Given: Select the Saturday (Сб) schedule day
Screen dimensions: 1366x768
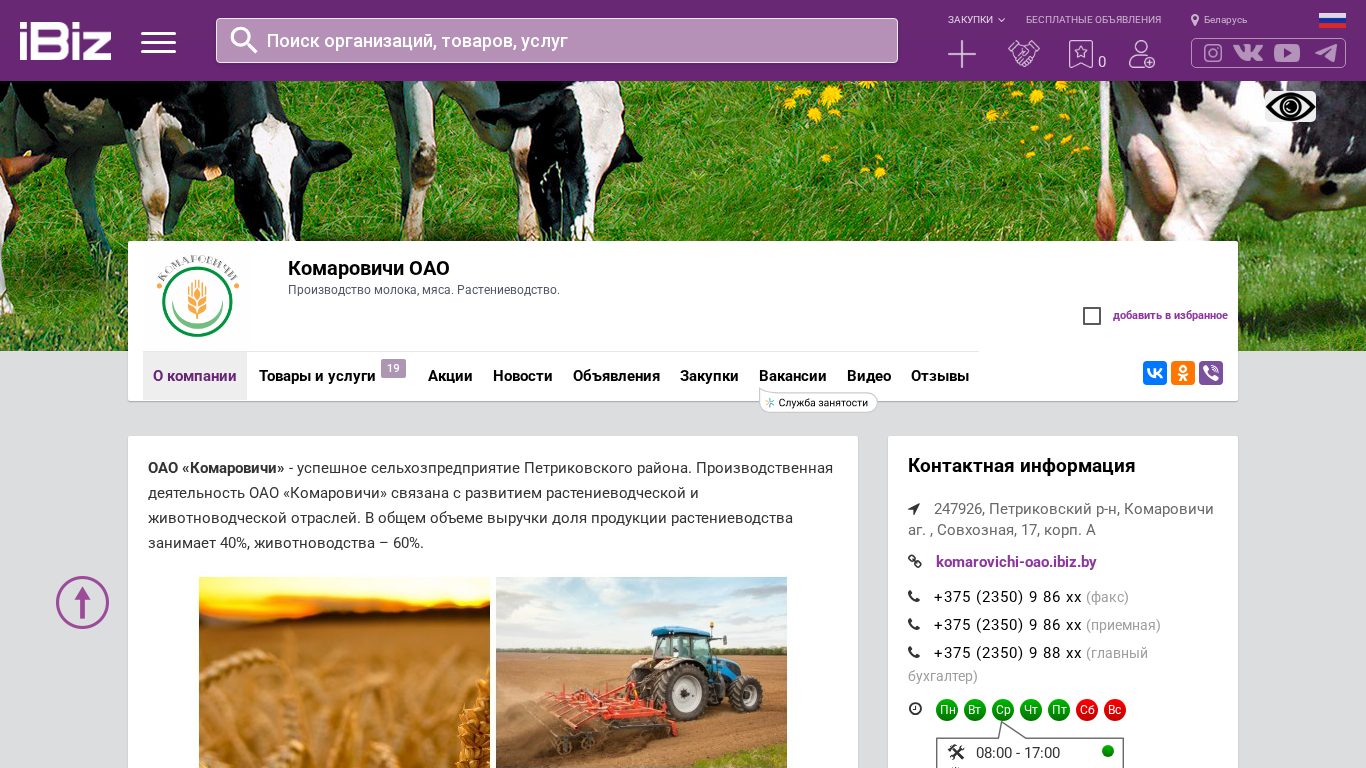Looking at the screenshot, I should (x=1087, y=710).
